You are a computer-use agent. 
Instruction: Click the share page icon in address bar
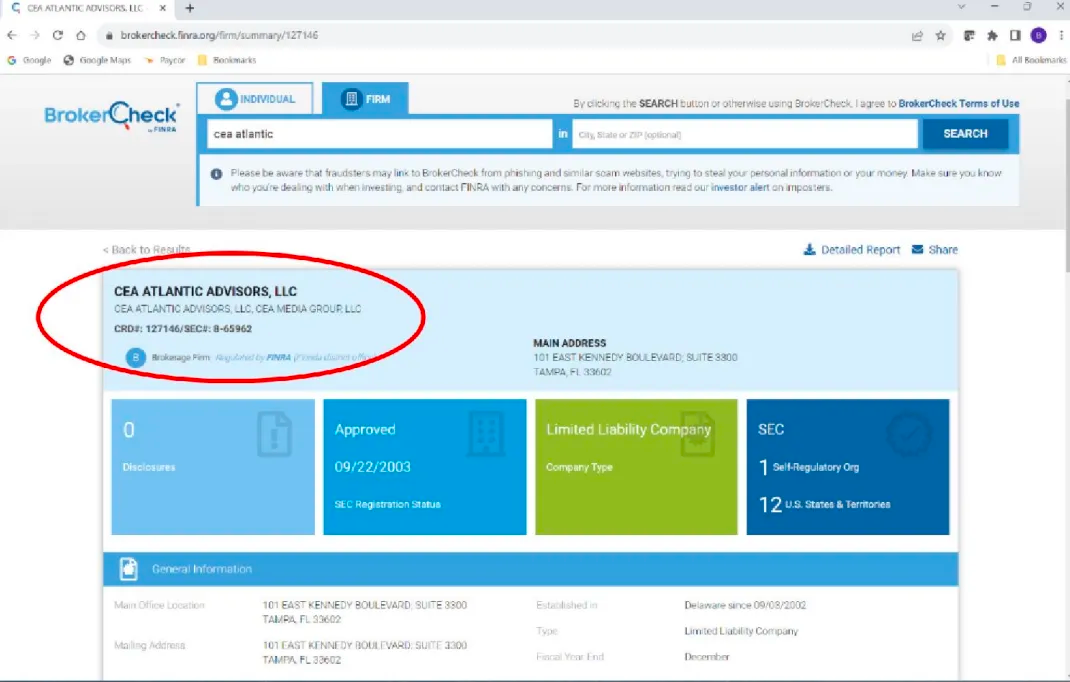917,35
